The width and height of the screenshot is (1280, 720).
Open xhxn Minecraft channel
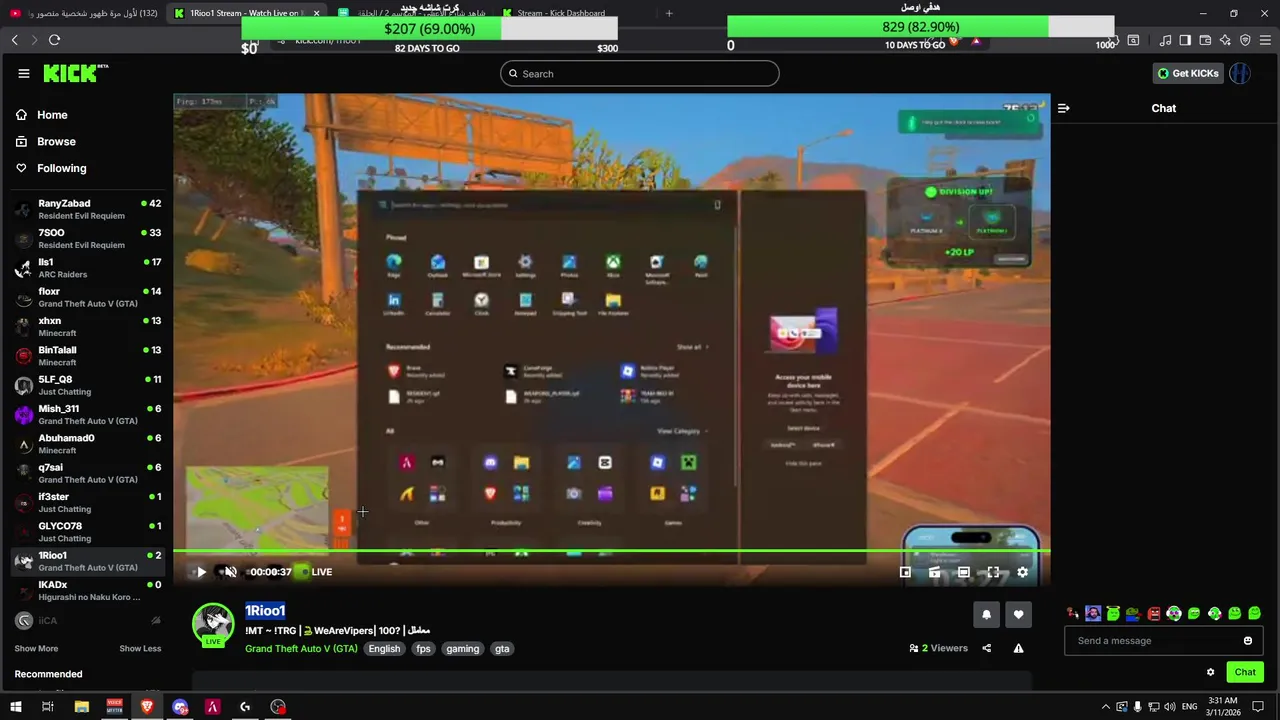click(x=88, y=326)
